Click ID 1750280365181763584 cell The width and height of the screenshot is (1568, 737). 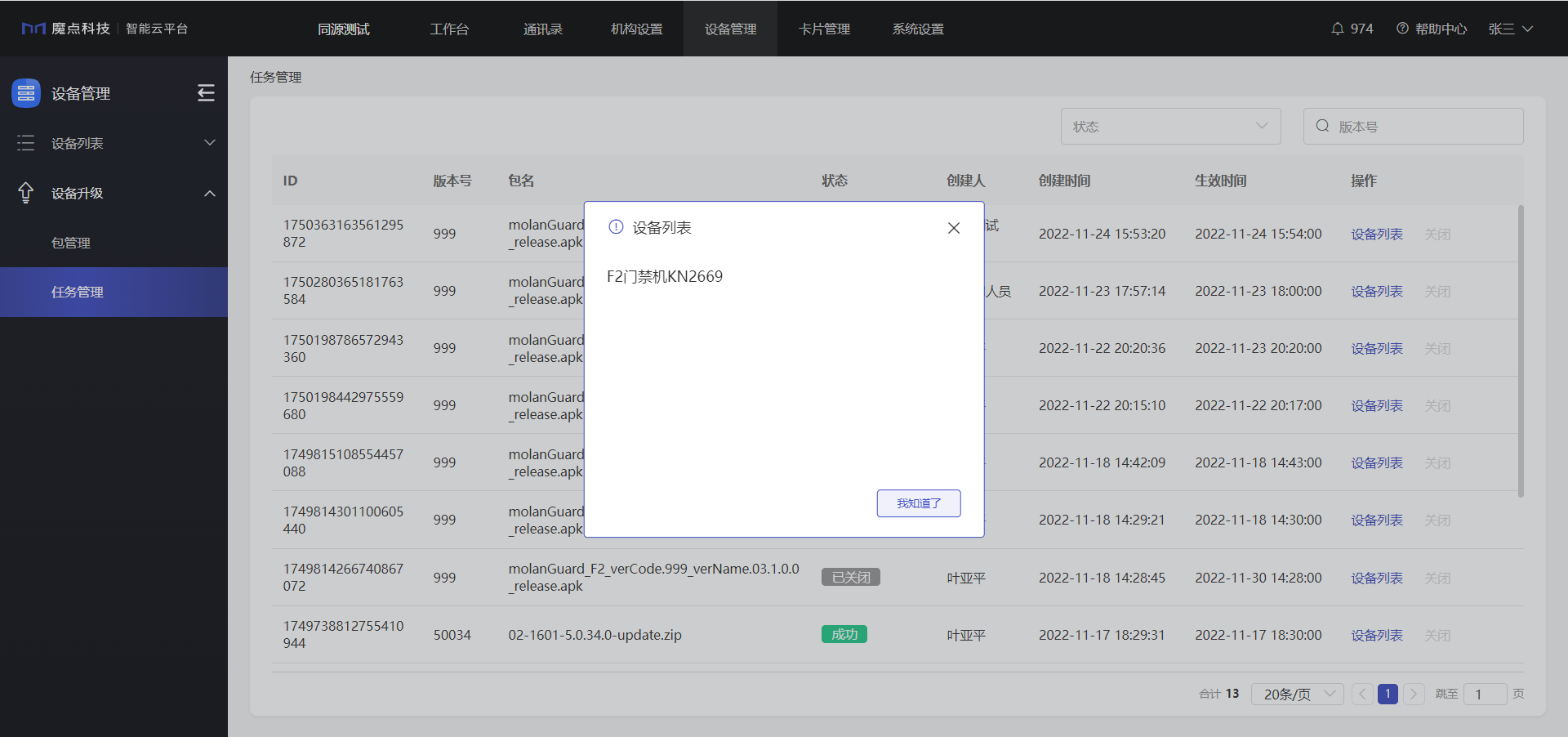(x=343, y=290)
